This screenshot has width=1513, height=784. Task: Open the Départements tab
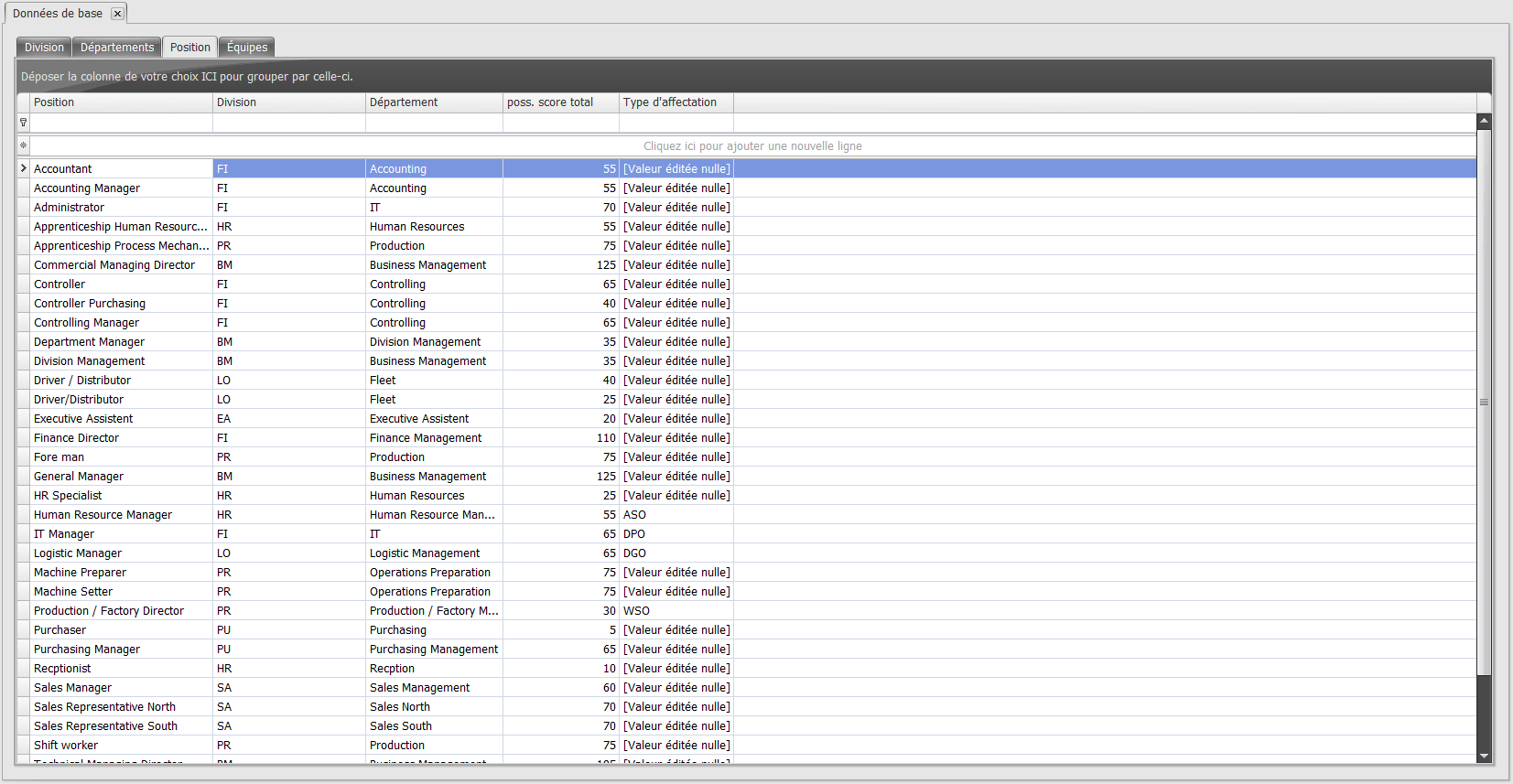point(117,48)
